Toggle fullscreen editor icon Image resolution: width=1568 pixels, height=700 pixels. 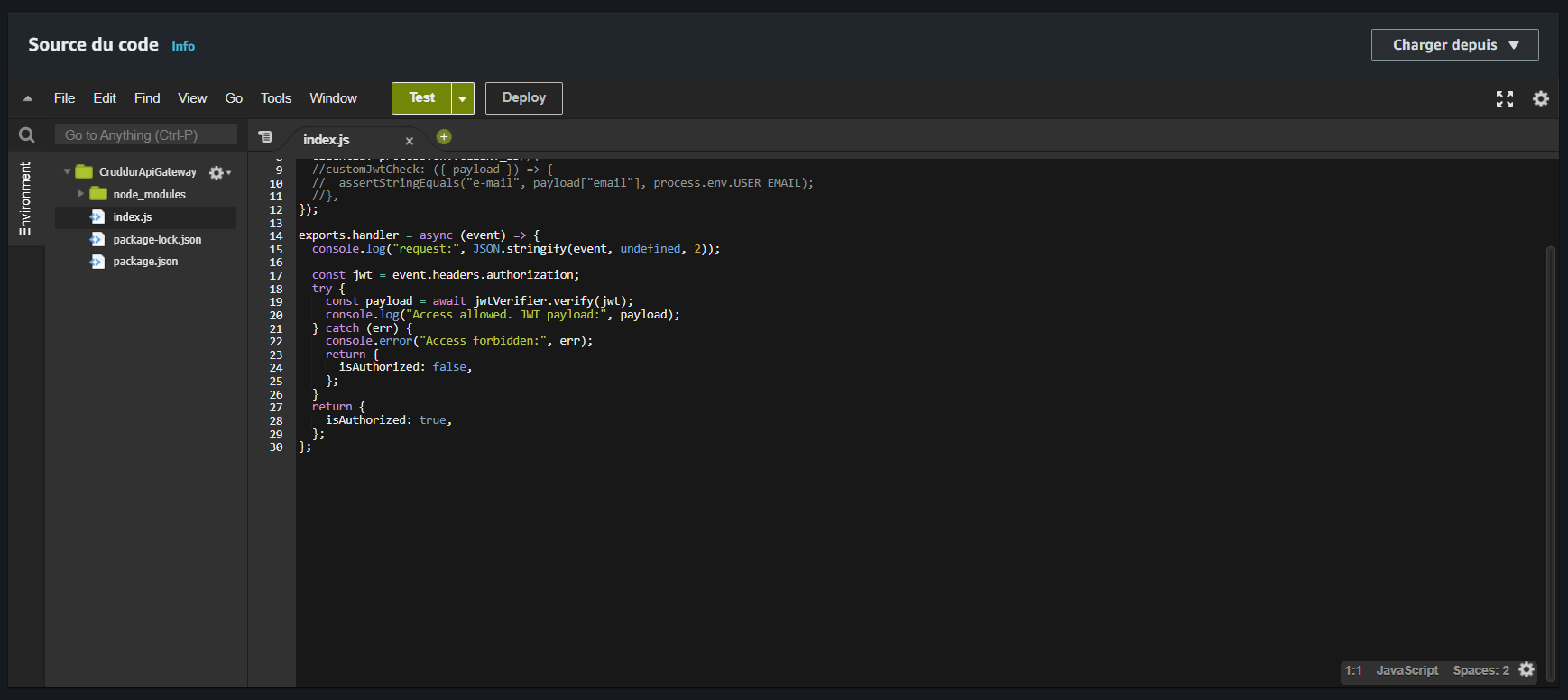click(x=1505, y=99)
